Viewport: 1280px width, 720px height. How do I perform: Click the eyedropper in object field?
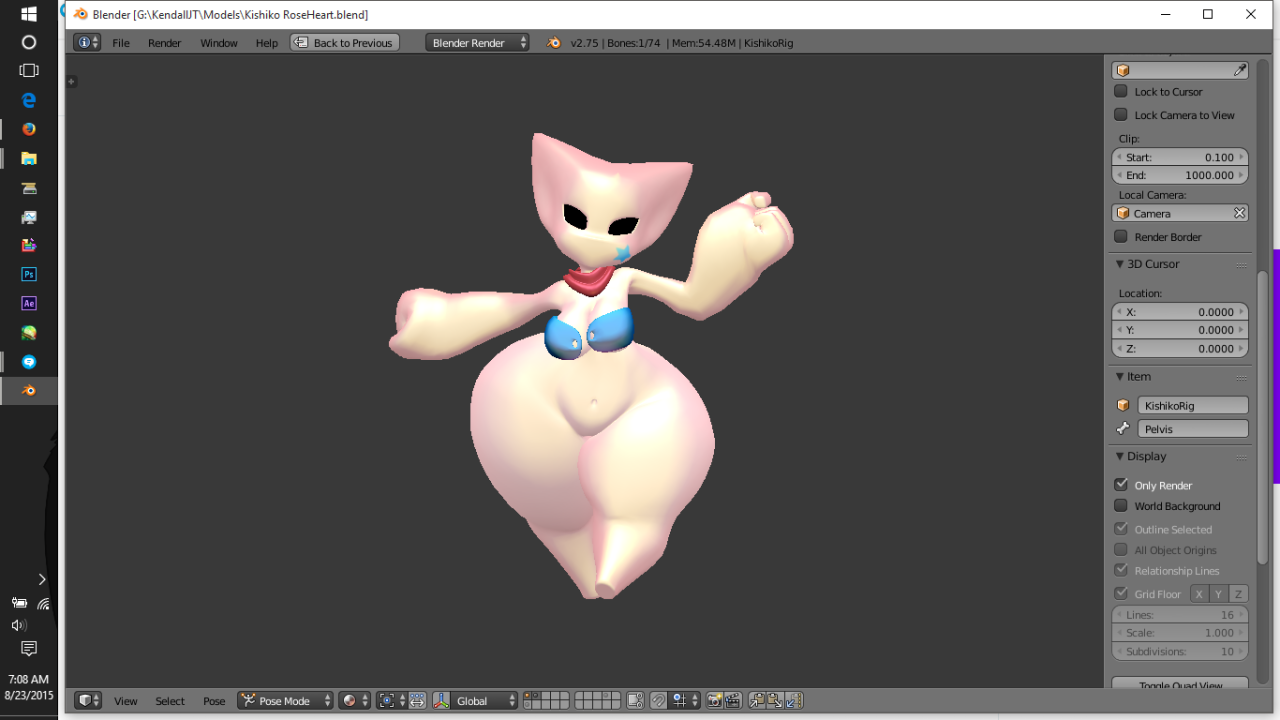(x=1240, y=70)
